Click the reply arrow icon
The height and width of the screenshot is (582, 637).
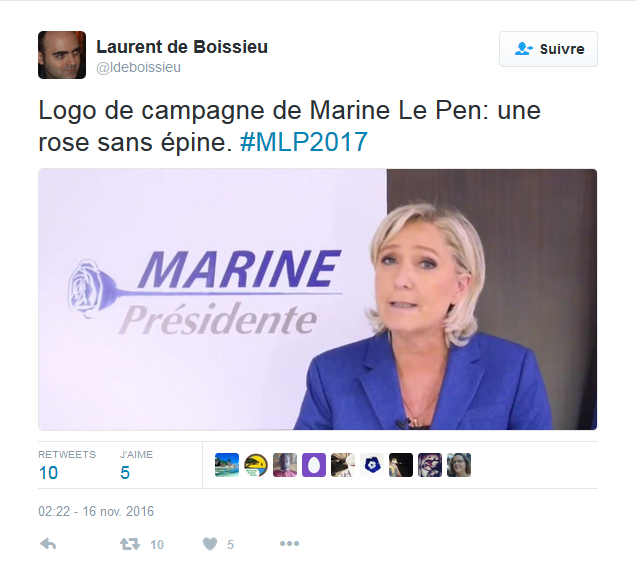(x=48, y=544)
